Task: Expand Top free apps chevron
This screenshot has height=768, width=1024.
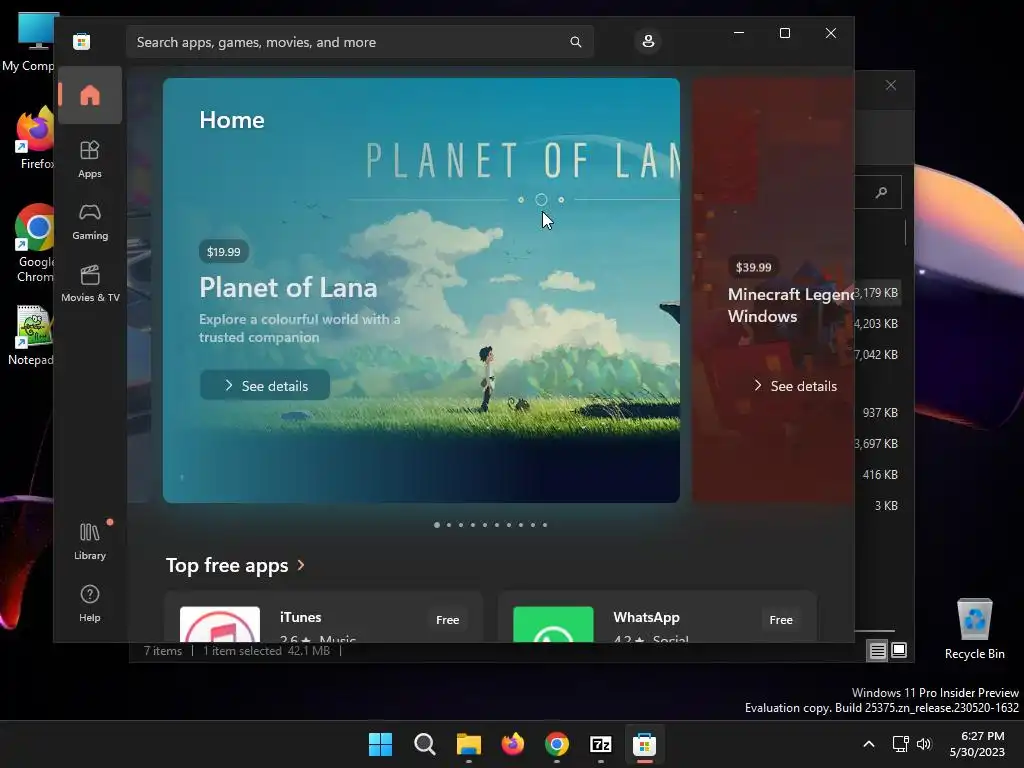Action: click(x=301, y=565)
